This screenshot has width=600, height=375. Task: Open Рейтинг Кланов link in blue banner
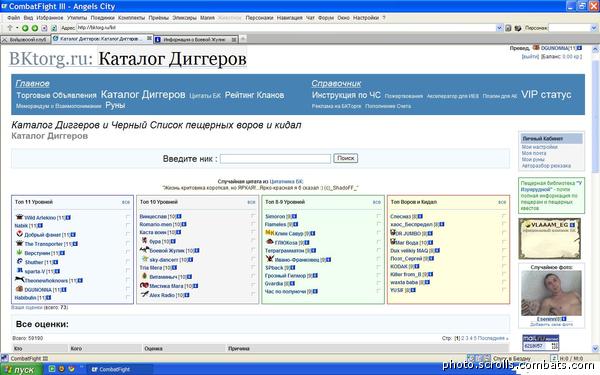pos(254,95)
